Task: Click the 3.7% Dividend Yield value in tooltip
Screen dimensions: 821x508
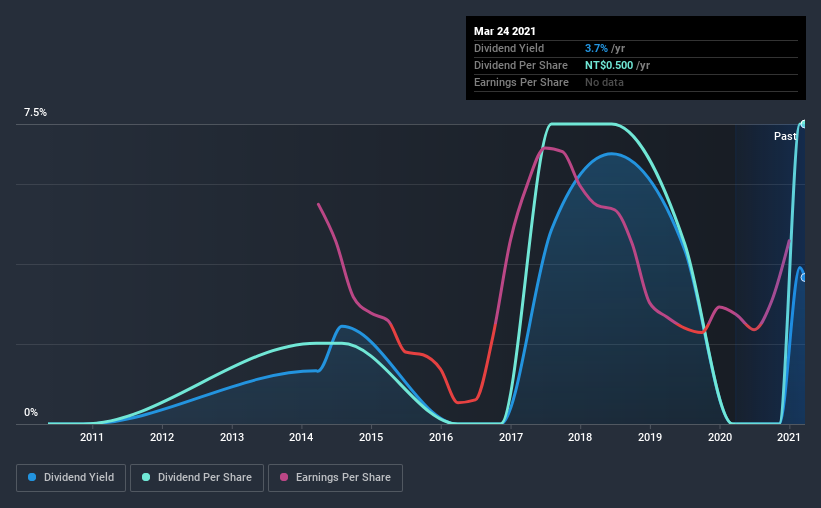Action: click(x=596, y=48)
